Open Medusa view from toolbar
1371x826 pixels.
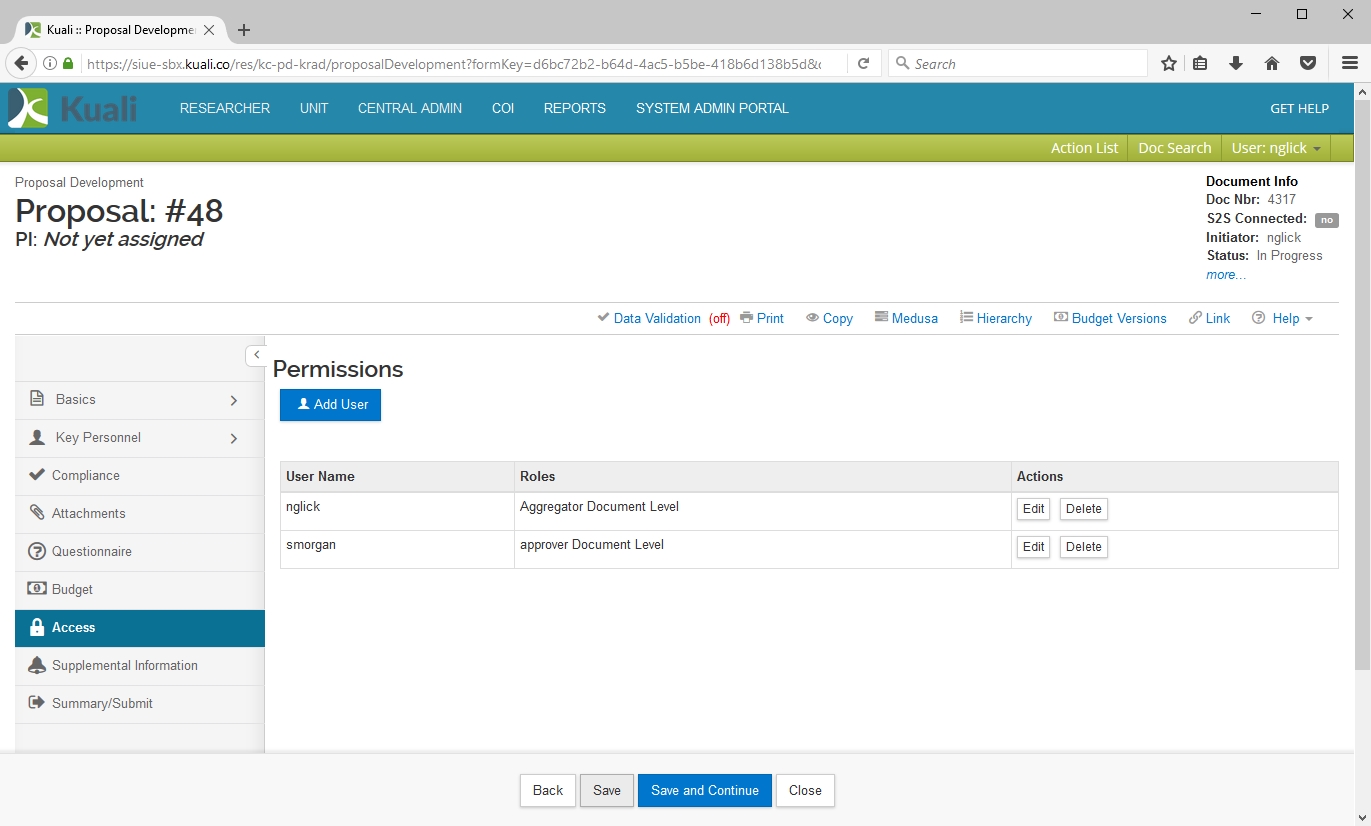(x=906, y=318)
